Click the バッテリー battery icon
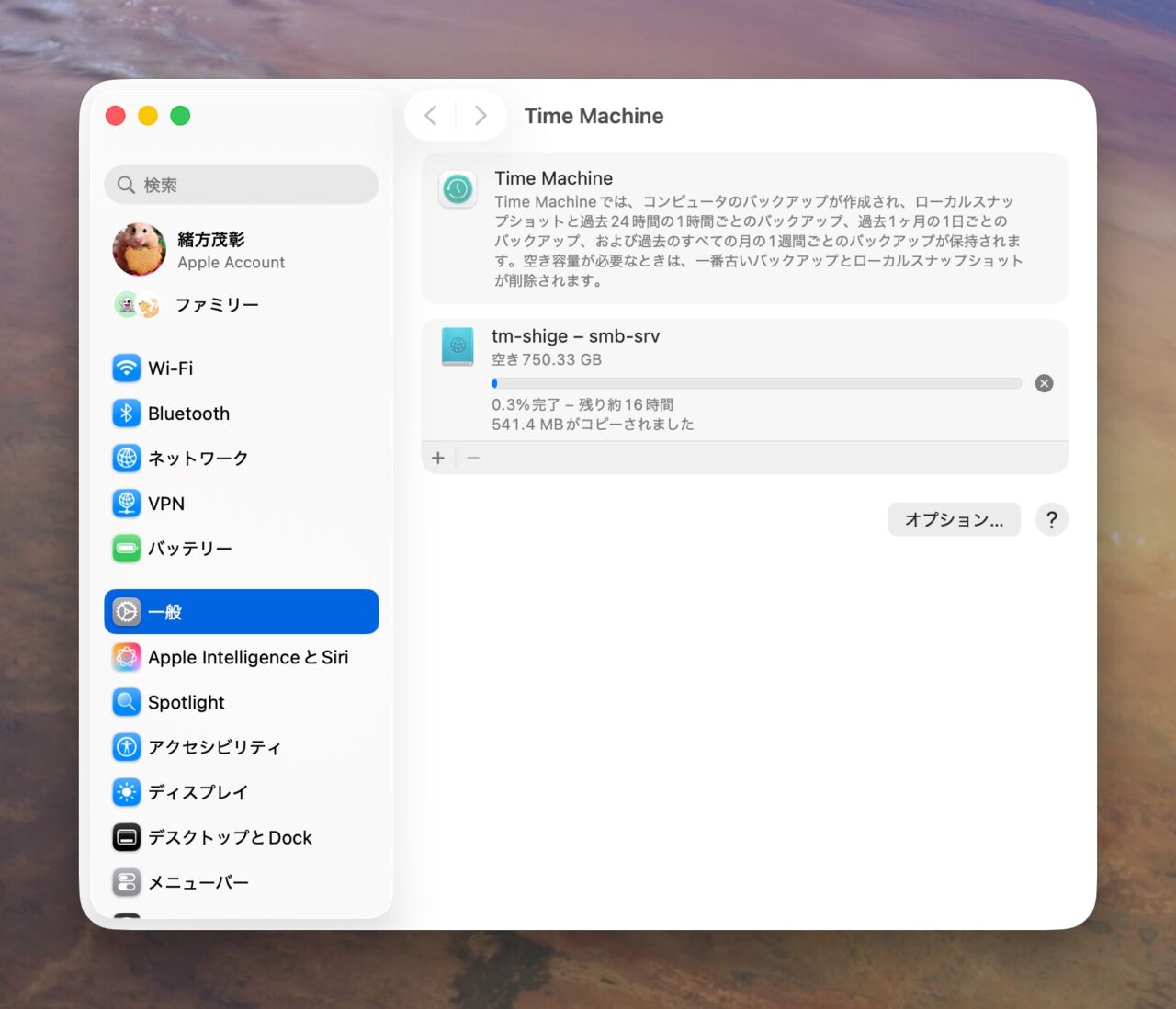 coord(127,549)
